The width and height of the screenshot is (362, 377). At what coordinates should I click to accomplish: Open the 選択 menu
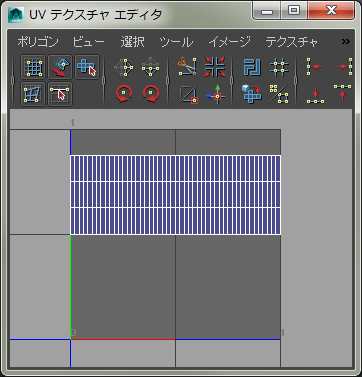pyautogui.click(x=132, y=42)
